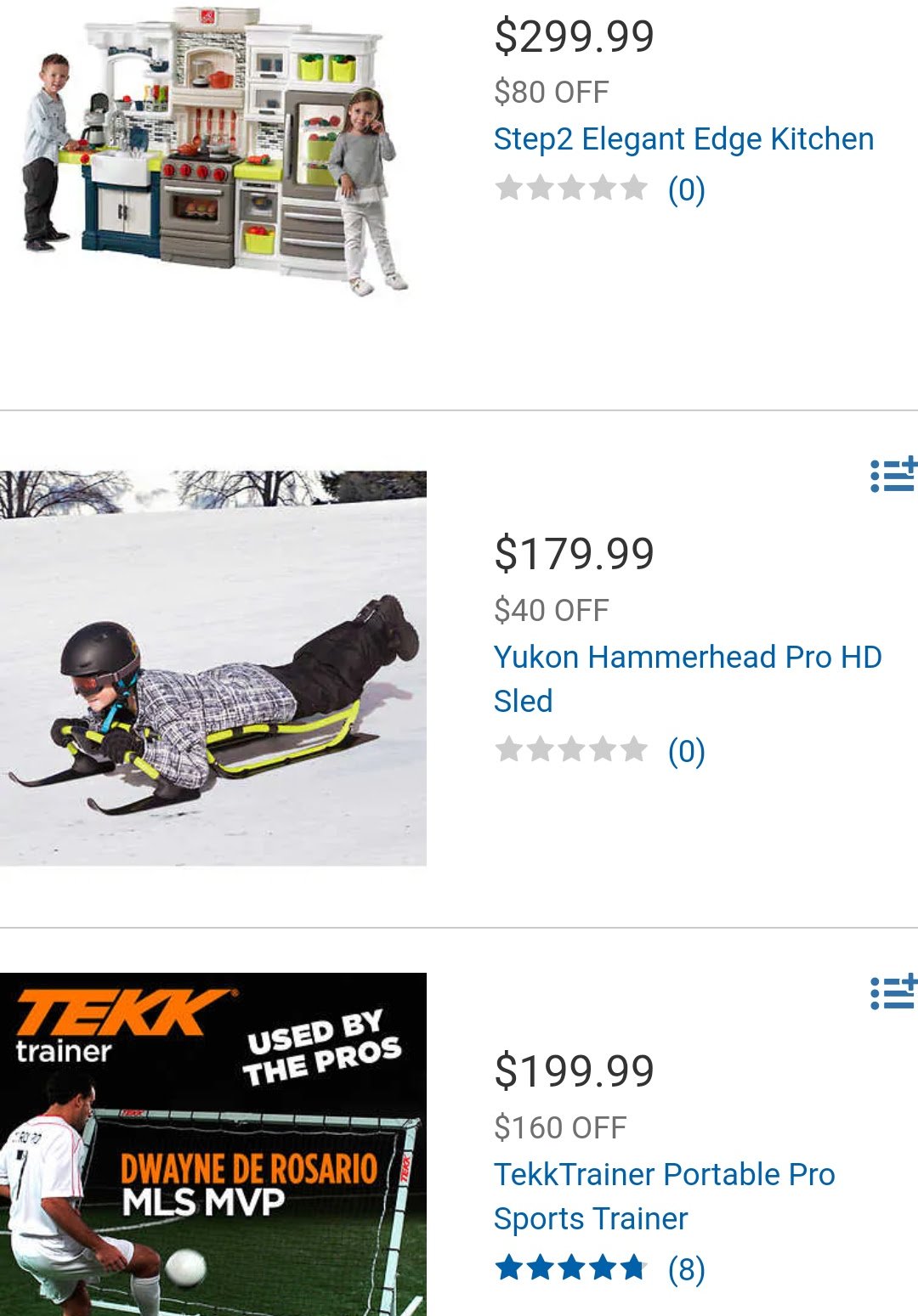The height and width of the screenshot is (1316, 918).
Task: Tap the $40 OFF discount label
Action: pos(552,610)
